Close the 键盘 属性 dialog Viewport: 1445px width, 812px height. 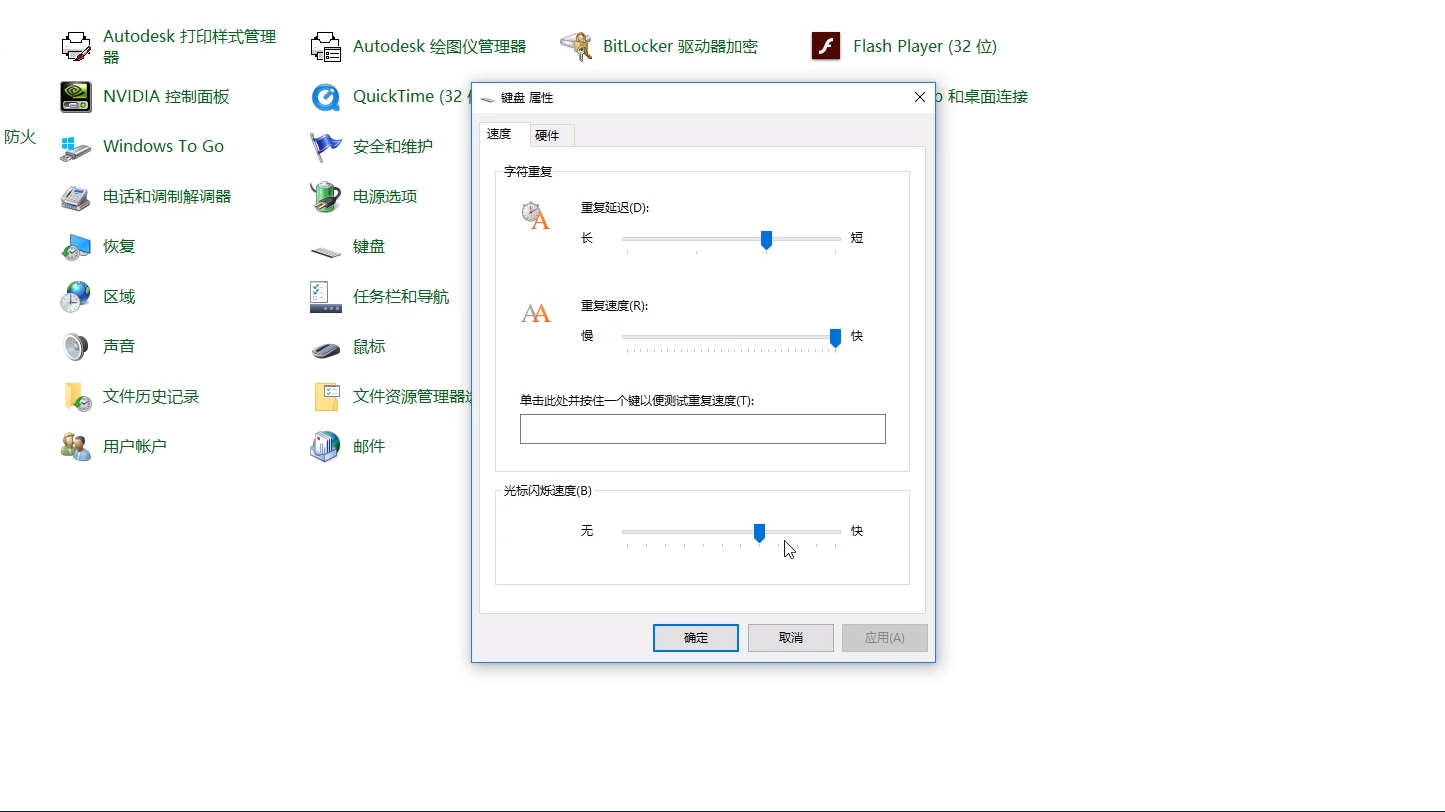pyautogui.click(x=920, y=97)
